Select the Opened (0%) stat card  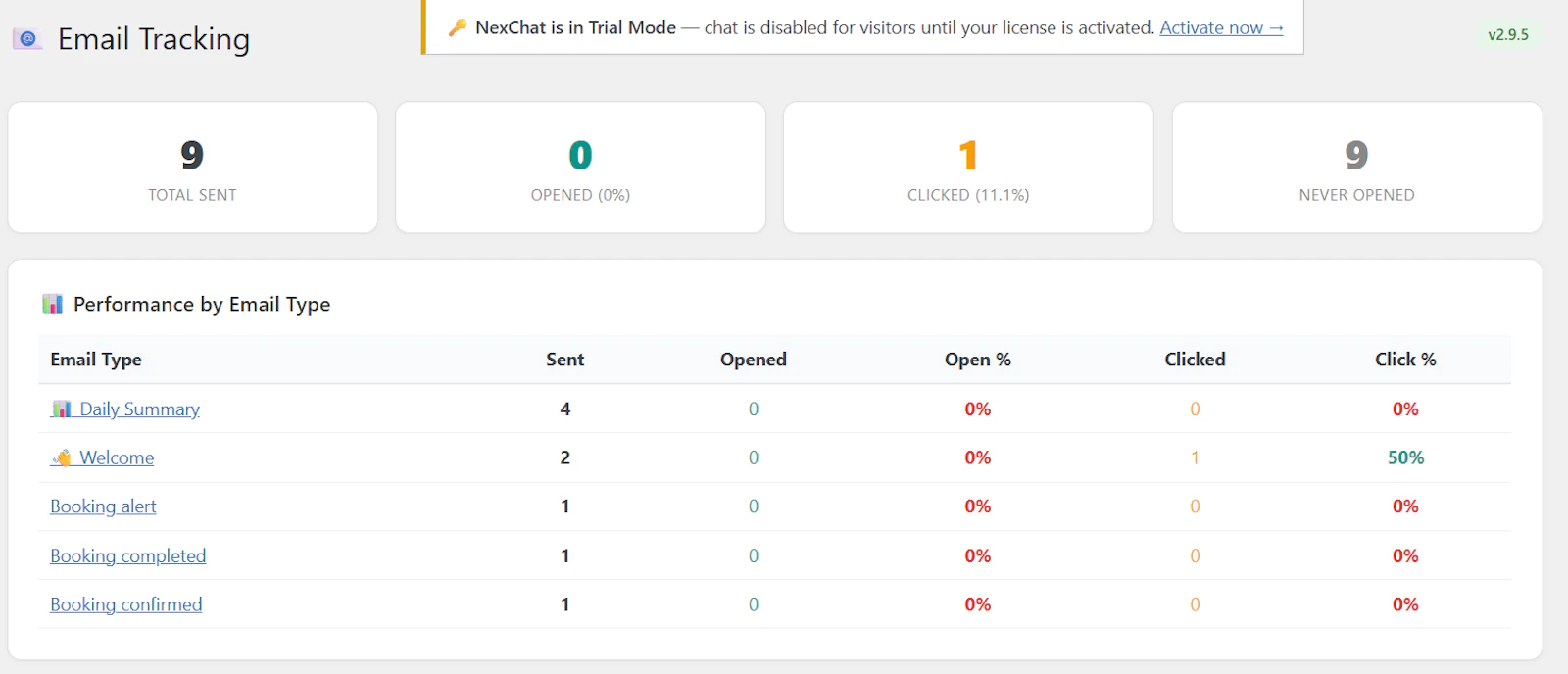[x=580, y=168]
